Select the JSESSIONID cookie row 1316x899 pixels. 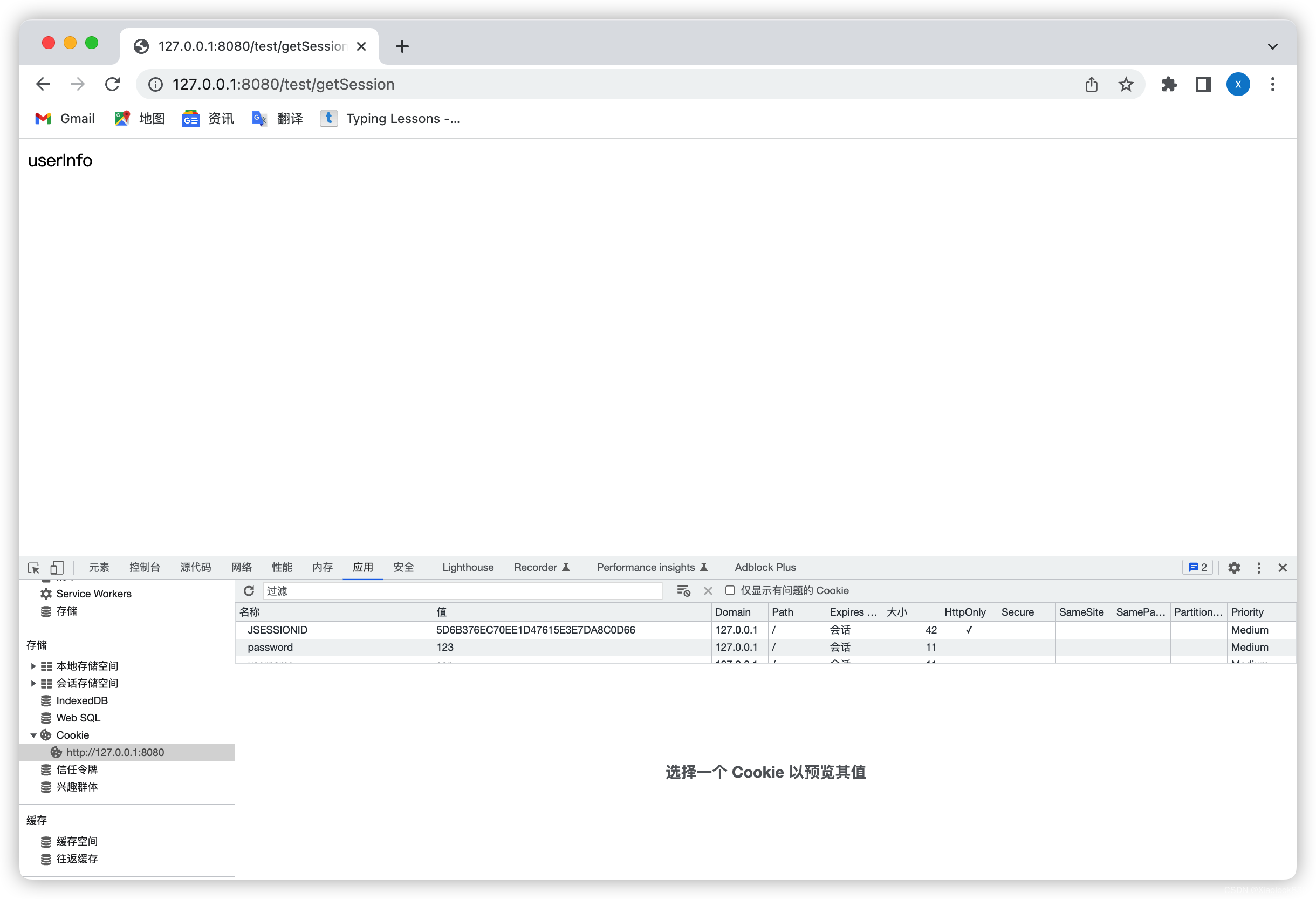(765, 630)
